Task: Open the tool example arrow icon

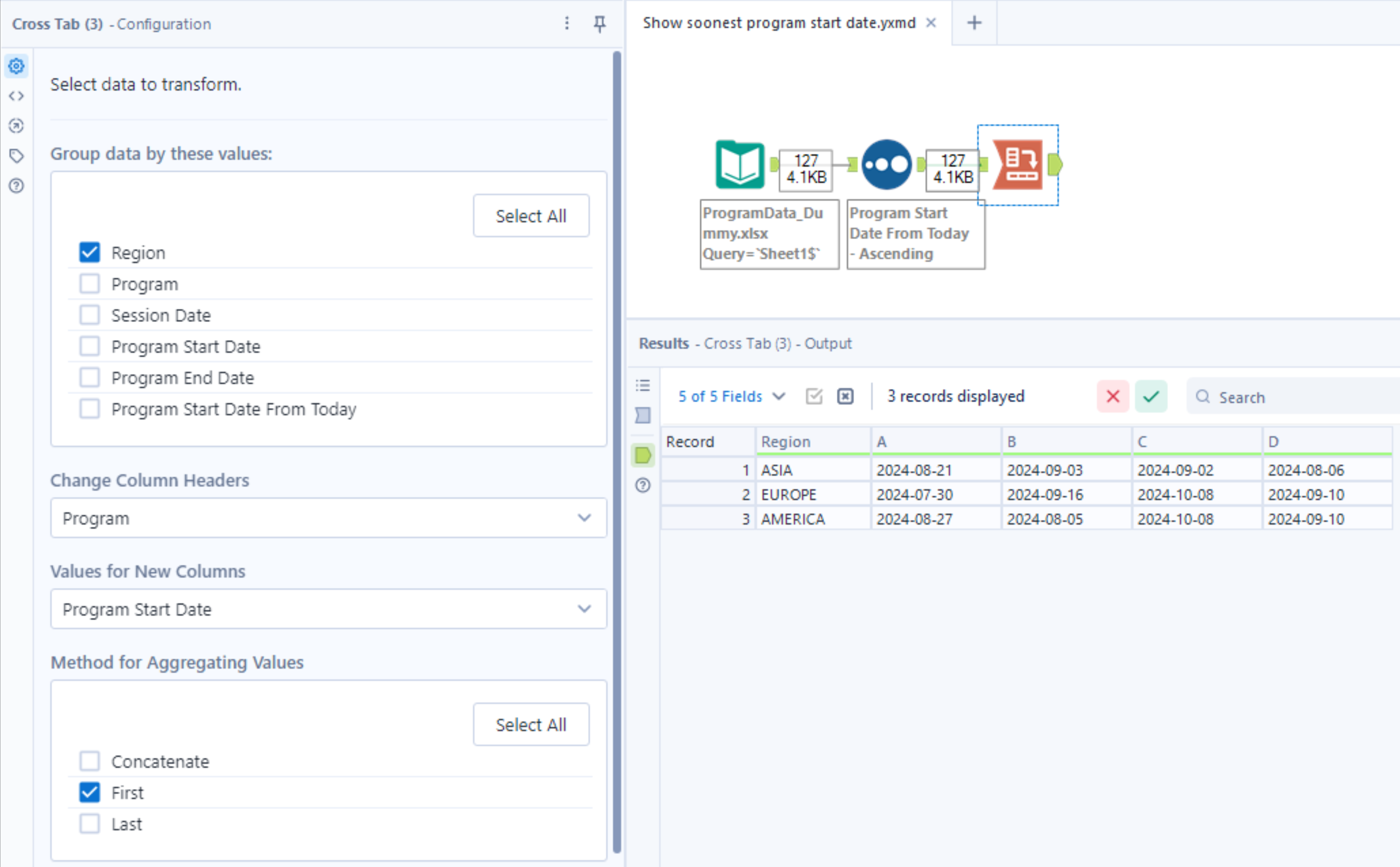Action: pyautogui.click(x=16, y=126)
